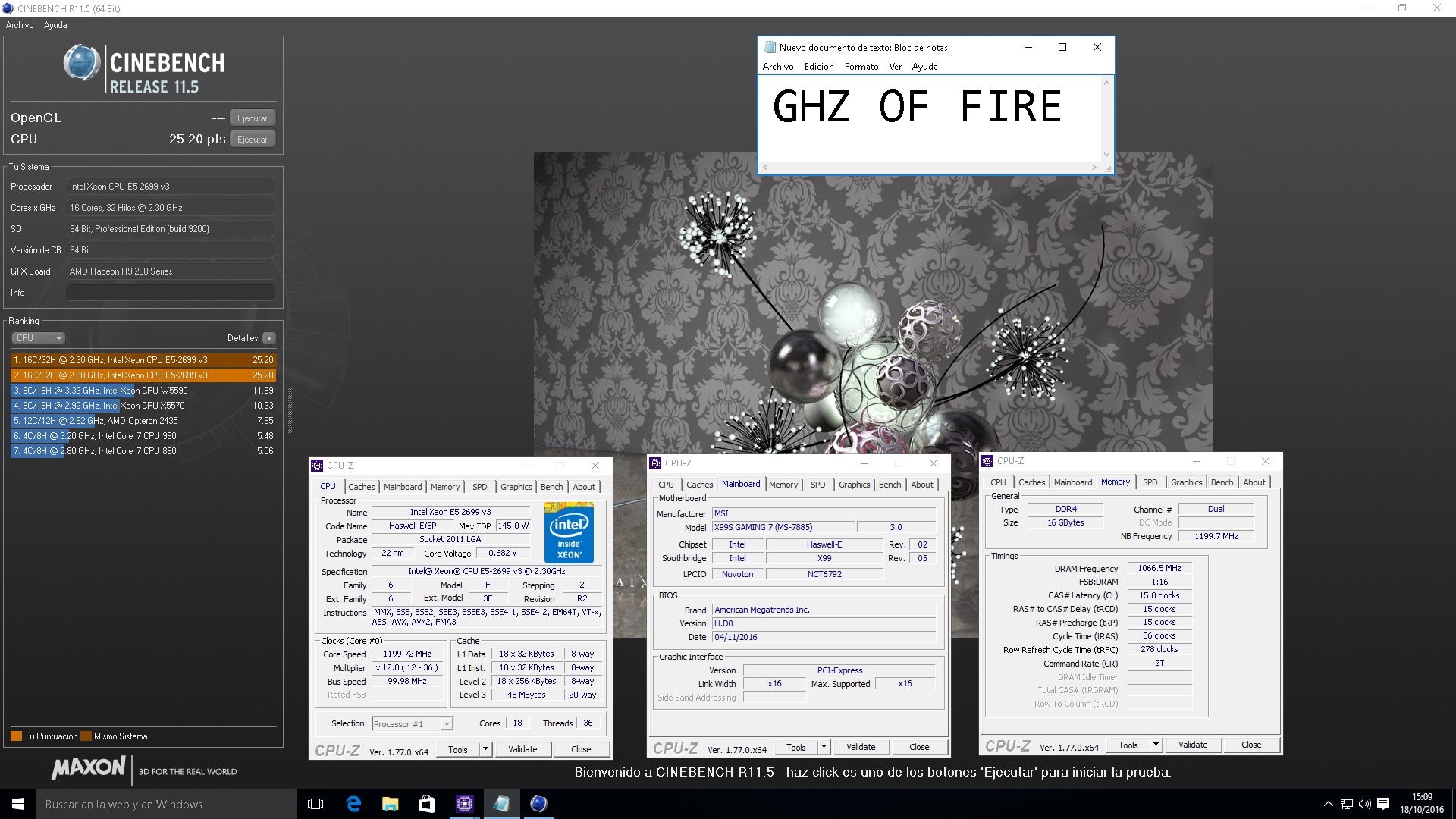This screenshot has height=819, width=1456.
Task: Open Task View from the taskbar
Action: tap(315, 804)
